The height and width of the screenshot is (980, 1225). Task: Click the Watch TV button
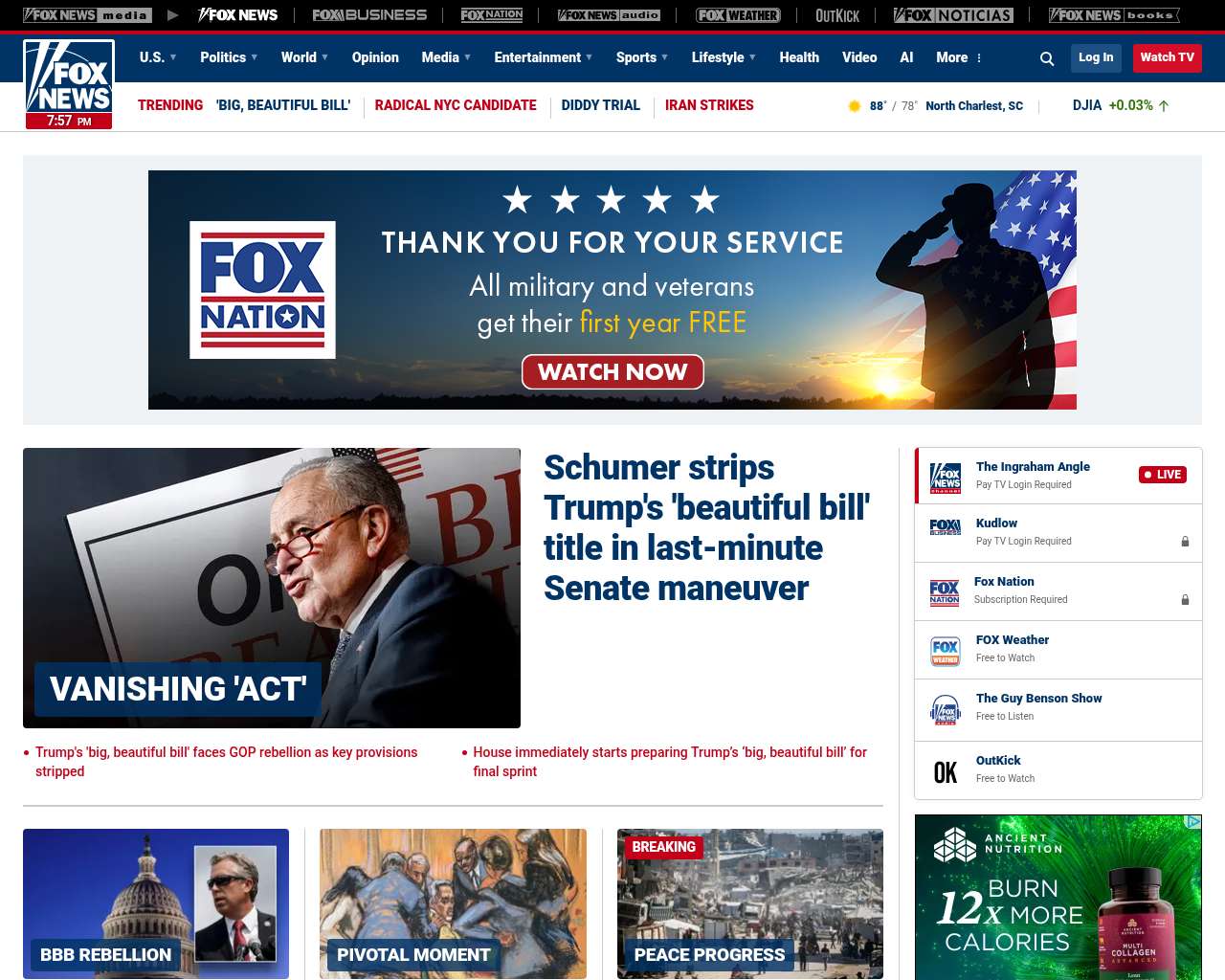(x=1167, y=57)
